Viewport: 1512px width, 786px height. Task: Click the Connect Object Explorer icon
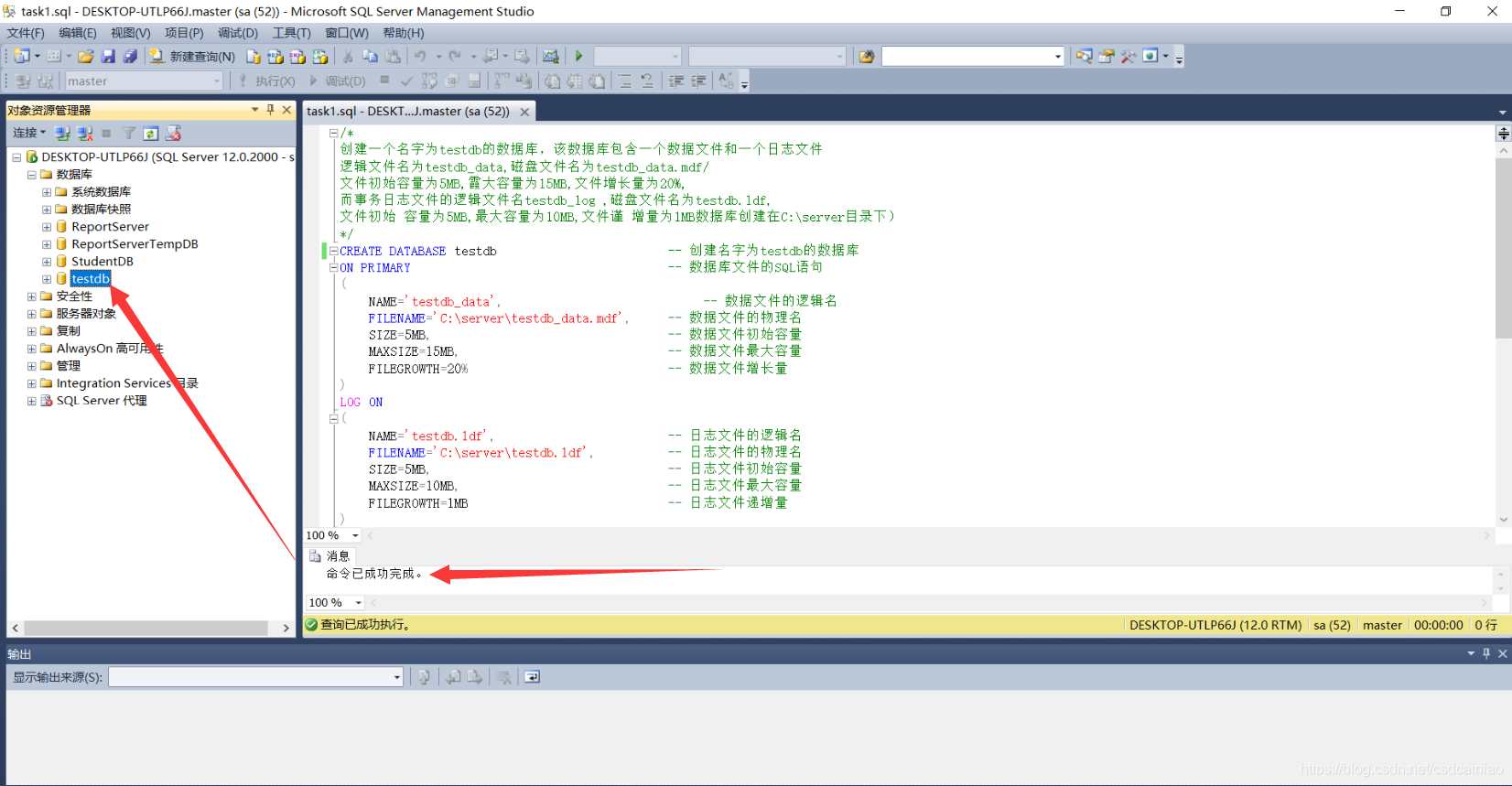point(62,133)
